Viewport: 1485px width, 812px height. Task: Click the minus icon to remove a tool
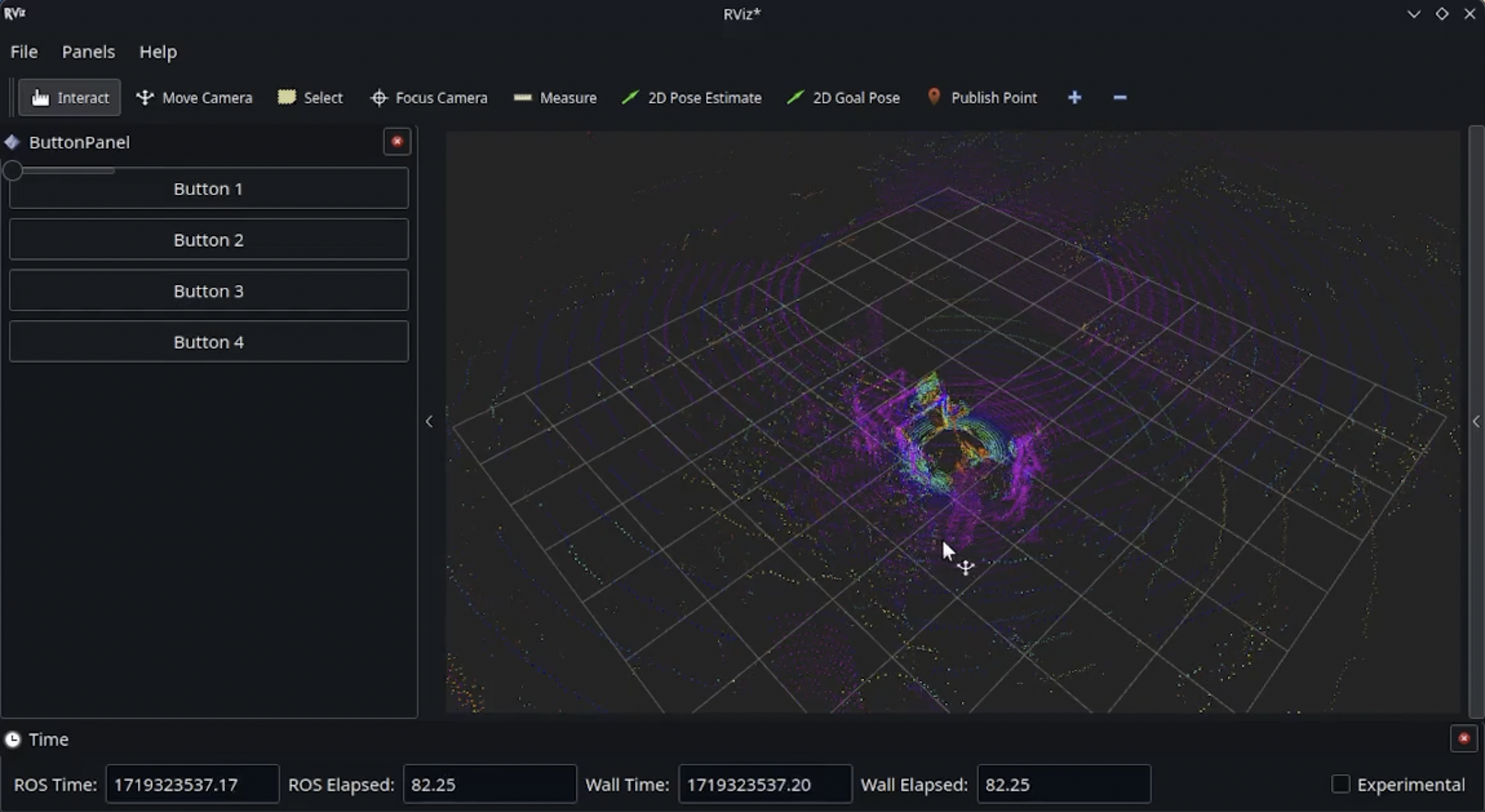point(1119,97)
